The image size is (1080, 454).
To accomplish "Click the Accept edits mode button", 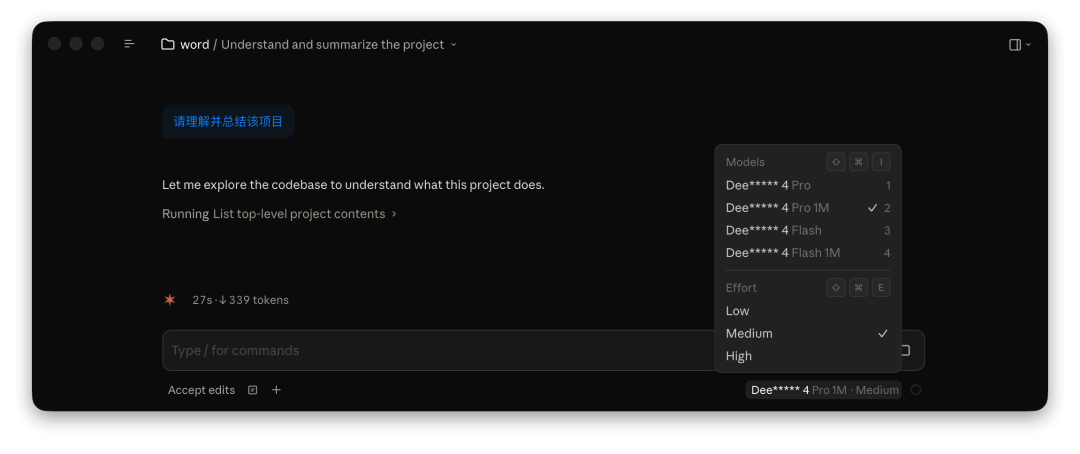I will point(201,390).
